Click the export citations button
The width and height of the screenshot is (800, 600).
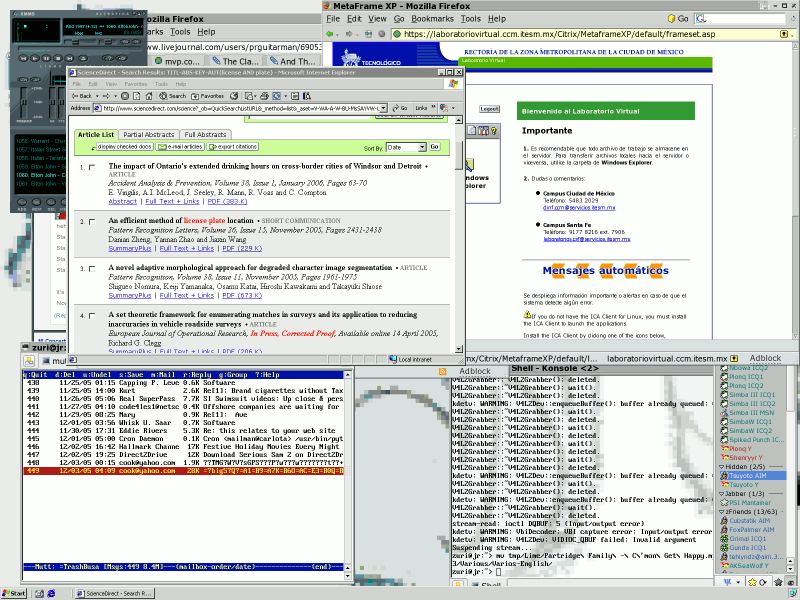pos(234,147)
